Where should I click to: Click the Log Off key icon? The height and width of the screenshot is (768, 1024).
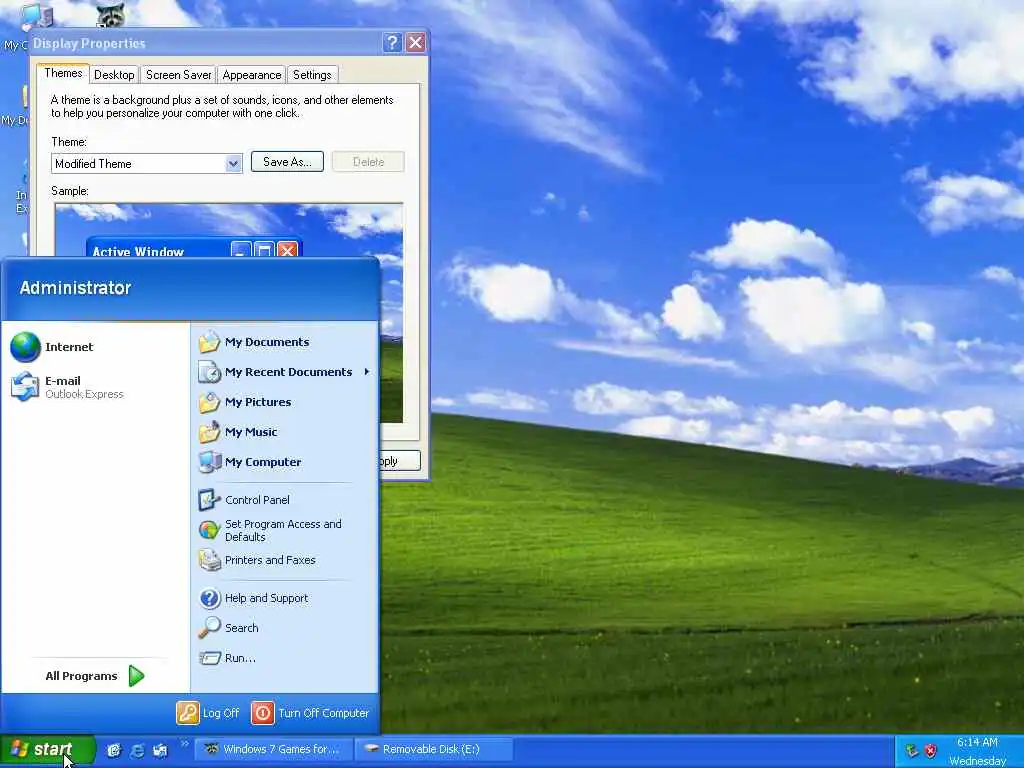pyautogui.click(x=187, y=713)
